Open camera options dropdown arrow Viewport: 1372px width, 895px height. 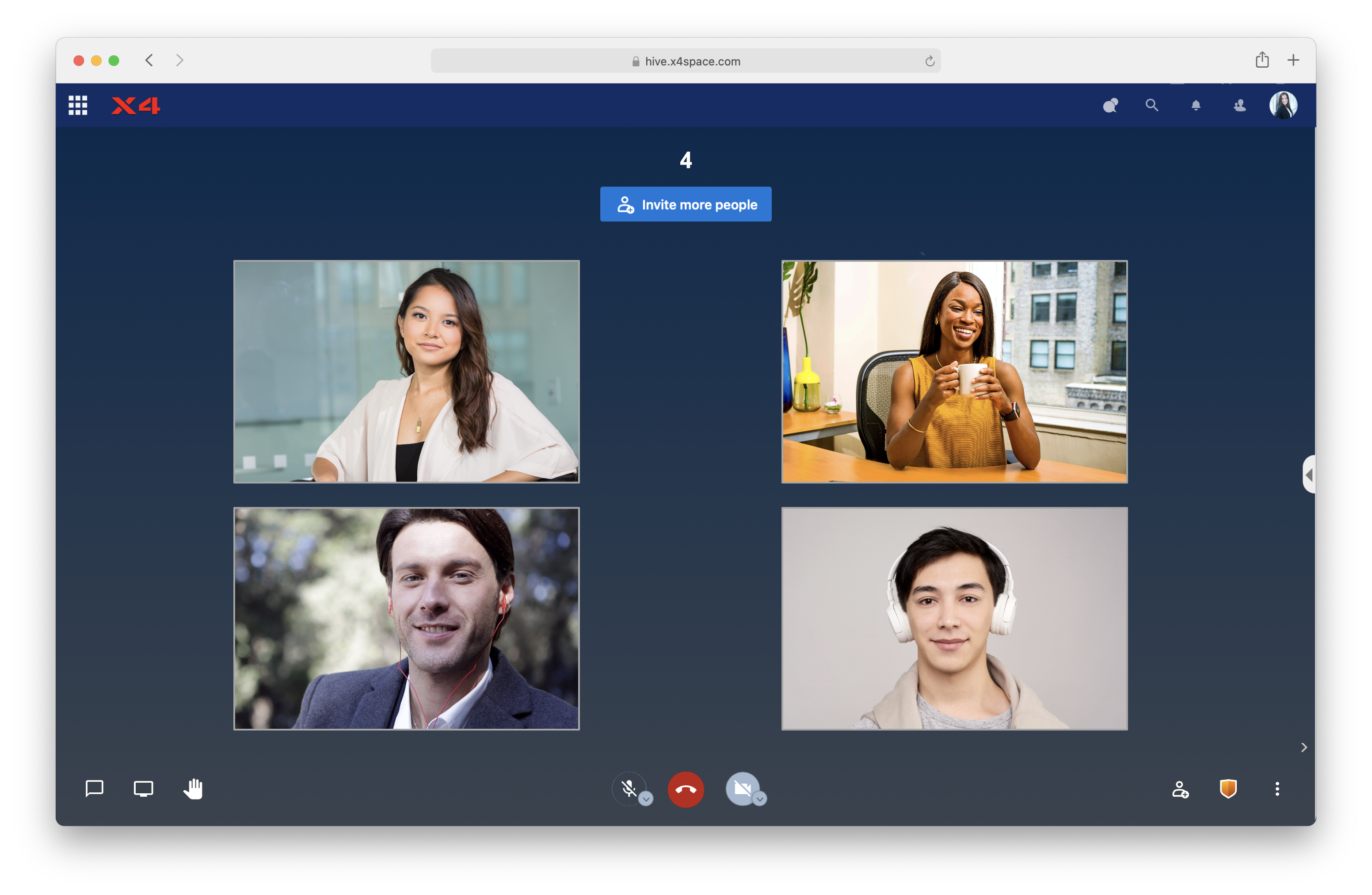point(760,799)
